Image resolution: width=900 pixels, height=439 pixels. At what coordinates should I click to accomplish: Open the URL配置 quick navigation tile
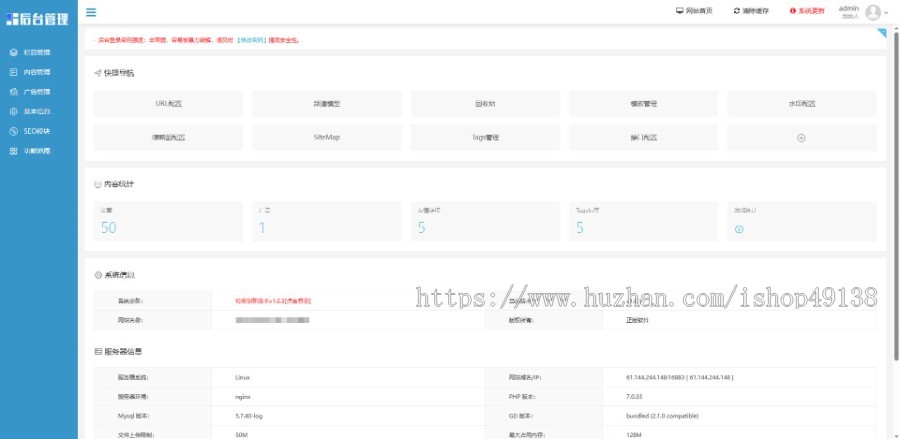tap(168, 104)
